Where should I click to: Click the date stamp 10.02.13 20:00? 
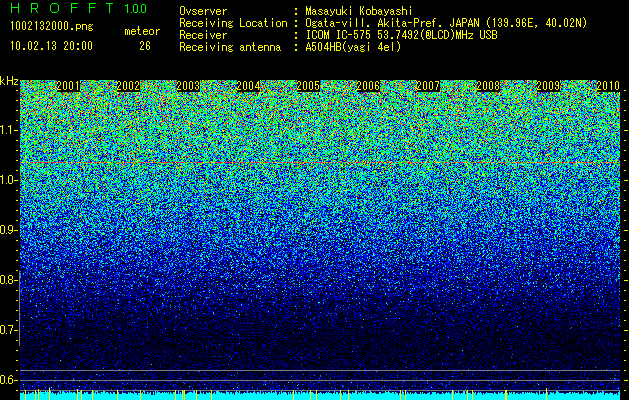[x=51, y=46]
